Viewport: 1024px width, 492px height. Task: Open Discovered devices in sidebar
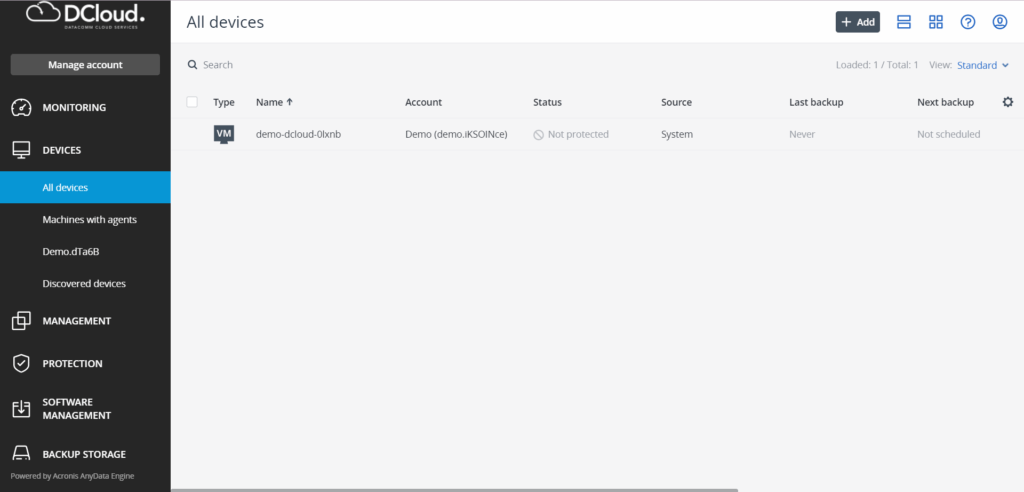(84, 283)
